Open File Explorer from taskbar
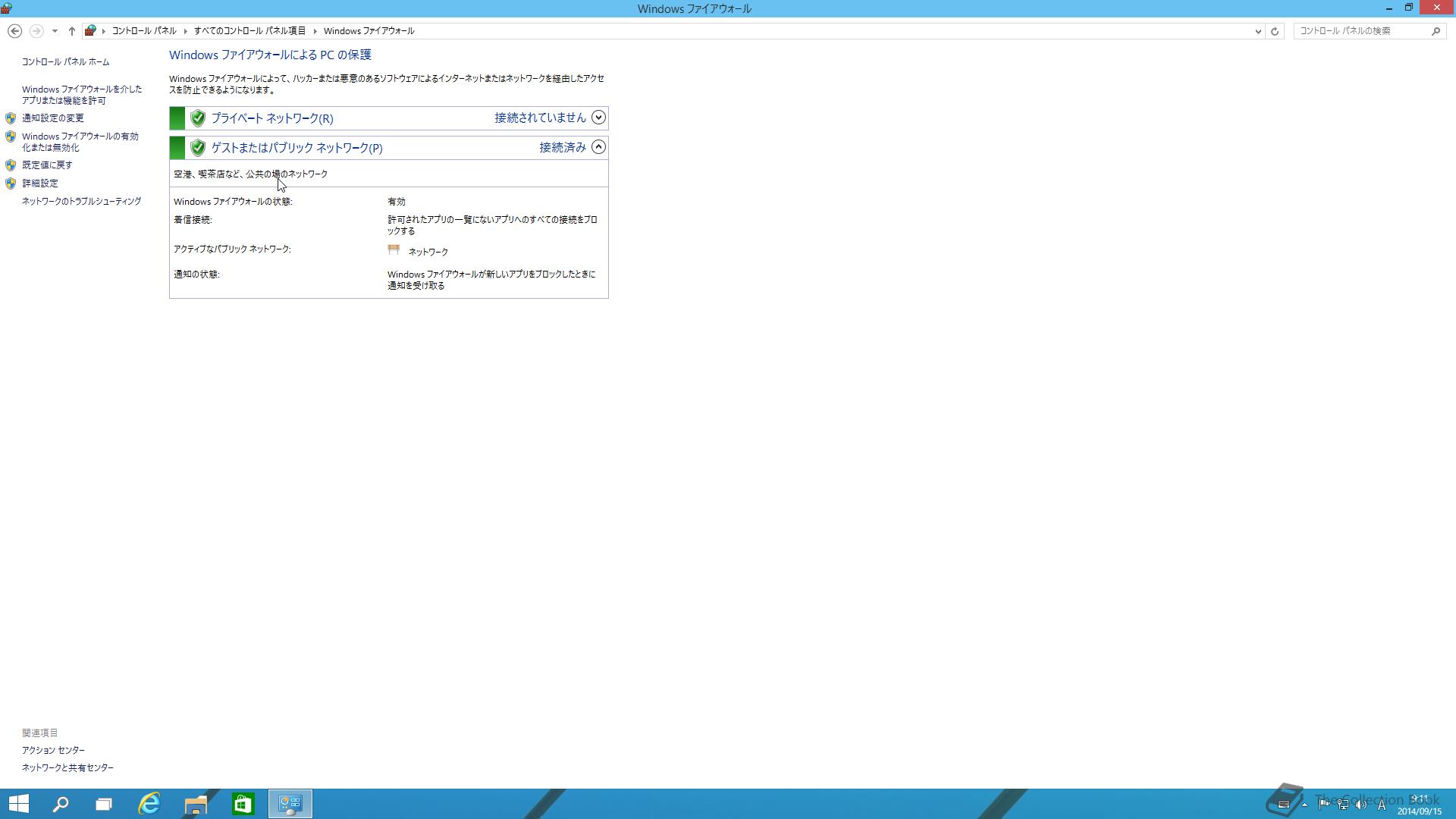Image resolution: width=1456 pixels, height=819 pixels. pyautogui.click(x=196, y=804)
